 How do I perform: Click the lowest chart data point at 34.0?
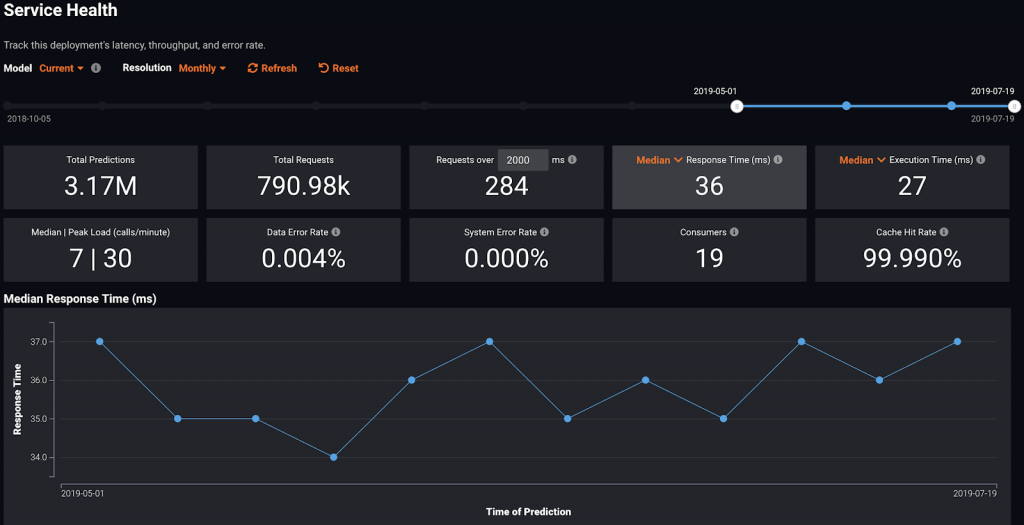click(x=333, y=457)
